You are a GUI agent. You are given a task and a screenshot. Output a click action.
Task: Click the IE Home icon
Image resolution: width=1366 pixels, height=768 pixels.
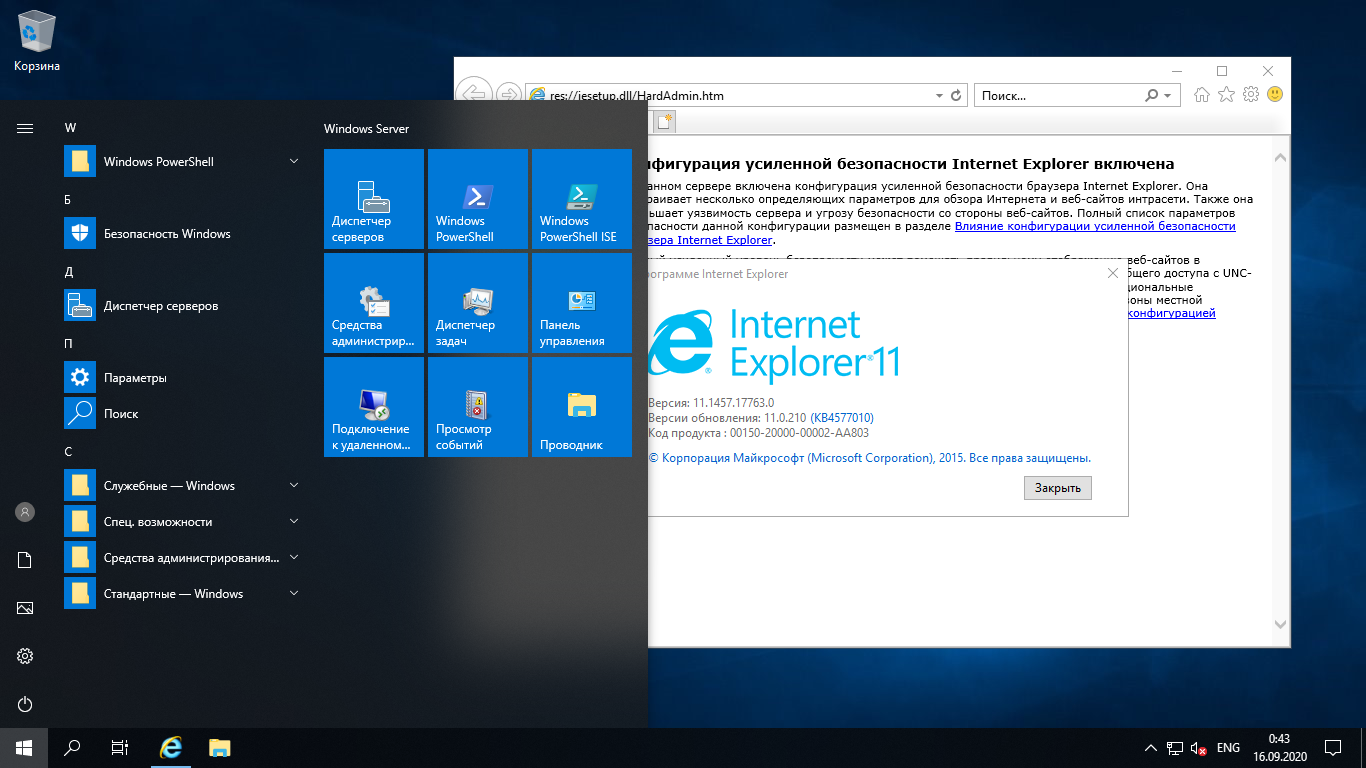(x=1202, y=95)
